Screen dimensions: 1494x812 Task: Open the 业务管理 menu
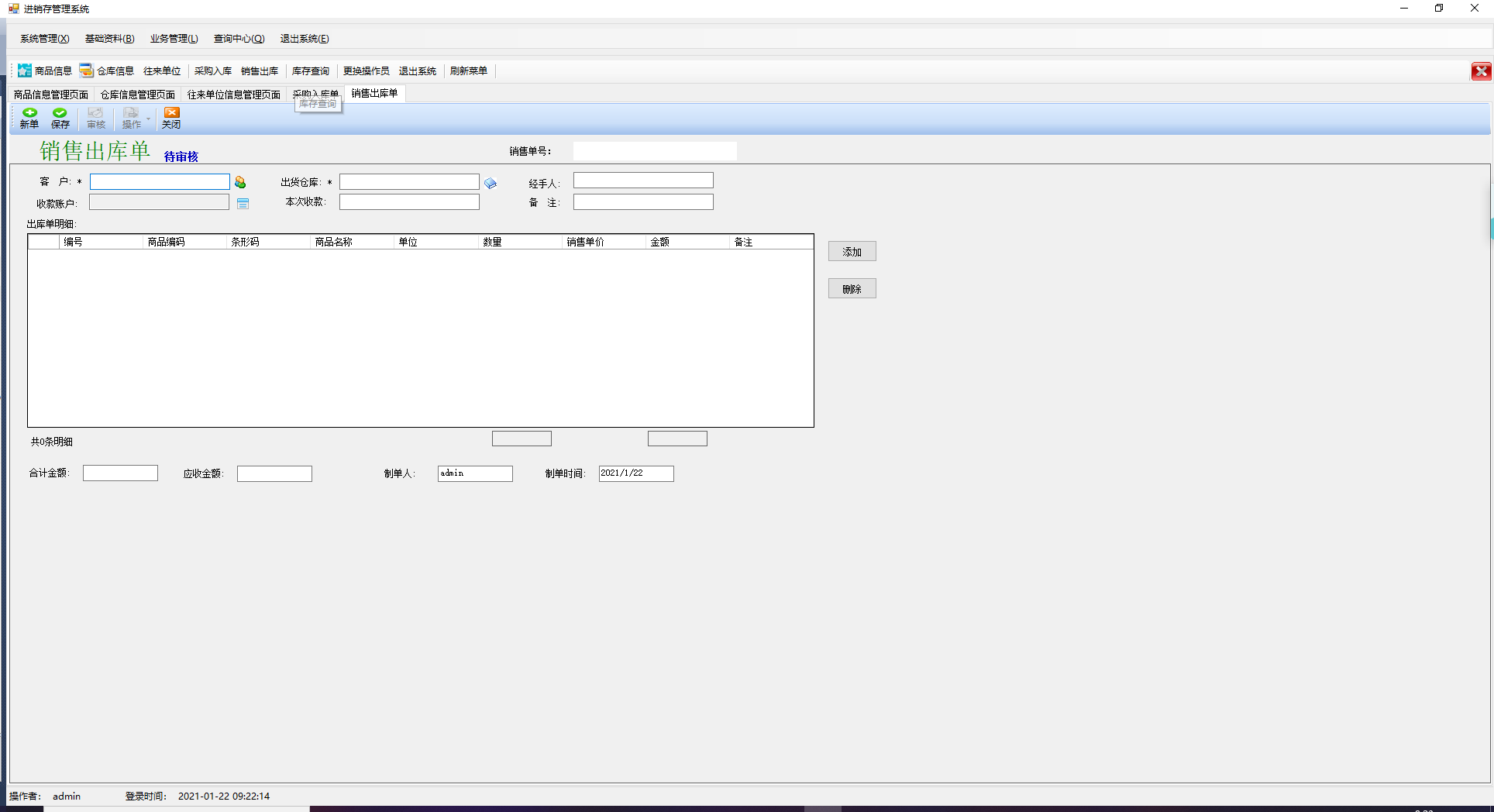tap(174, 39)
